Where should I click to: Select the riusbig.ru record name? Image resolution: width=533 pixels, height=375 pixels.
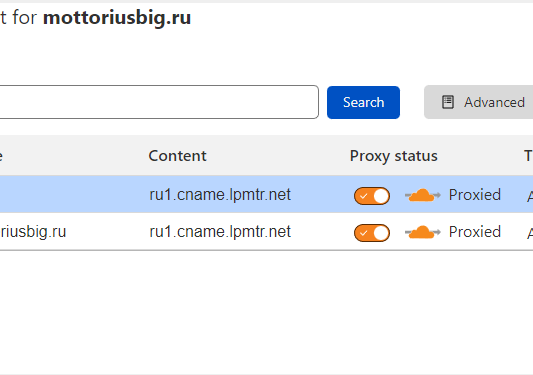click(33, 232)
